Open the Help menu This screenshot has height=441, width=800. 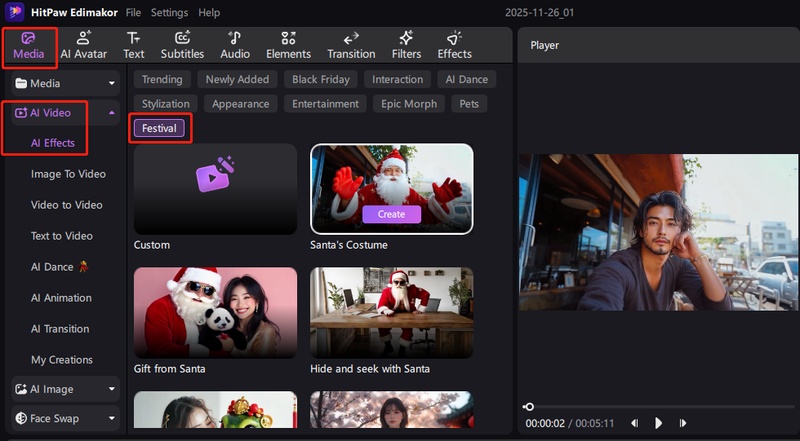tap(209, 13)
